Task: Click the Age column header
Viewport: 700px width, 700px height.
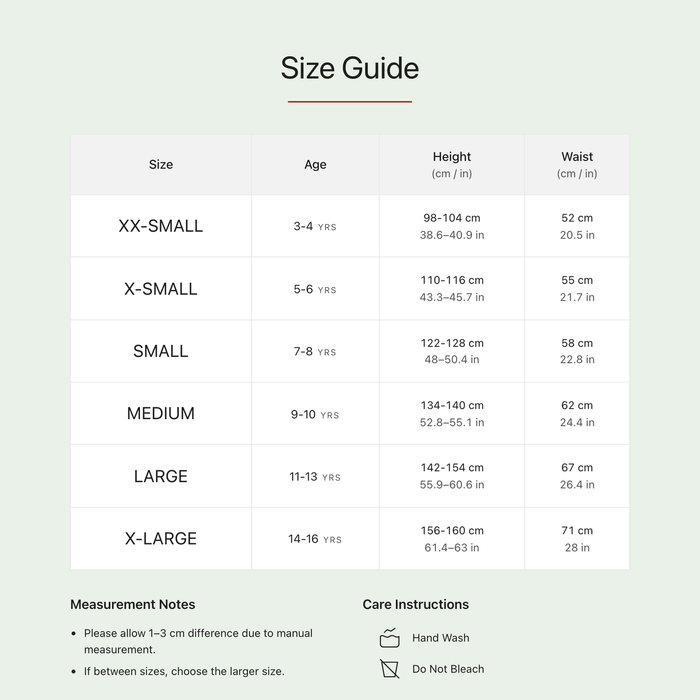Action: [315, 164]
